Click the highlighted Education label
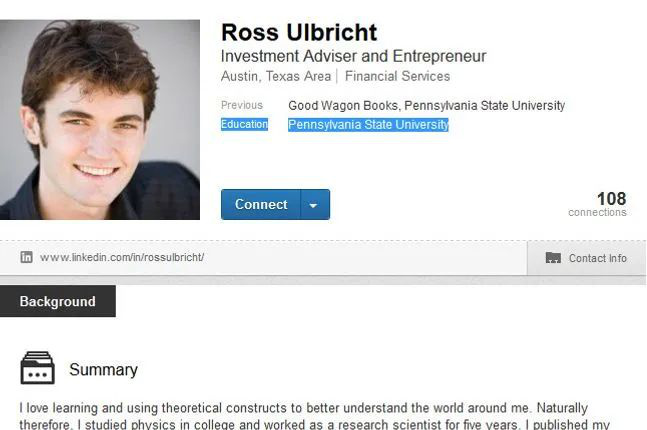647x430 pixels. coord(244,124)
